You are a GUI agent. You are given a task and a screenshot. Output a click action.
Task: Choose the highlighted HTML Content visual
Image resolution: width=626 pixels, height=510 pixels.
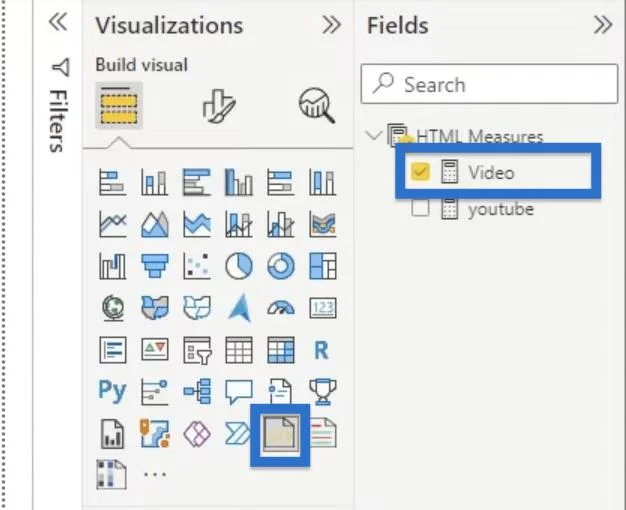280,435
